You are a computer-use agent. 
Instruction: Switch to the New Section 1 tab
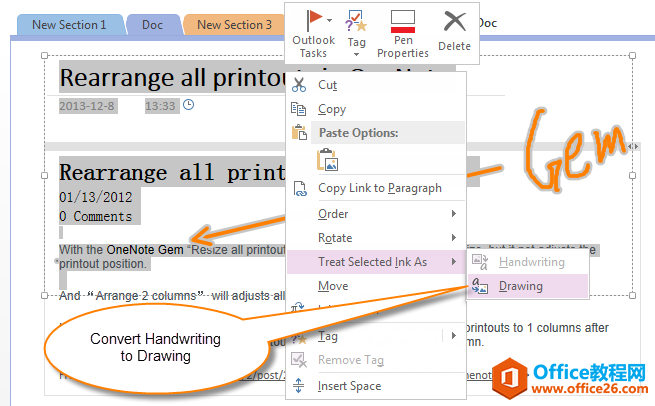68,24
